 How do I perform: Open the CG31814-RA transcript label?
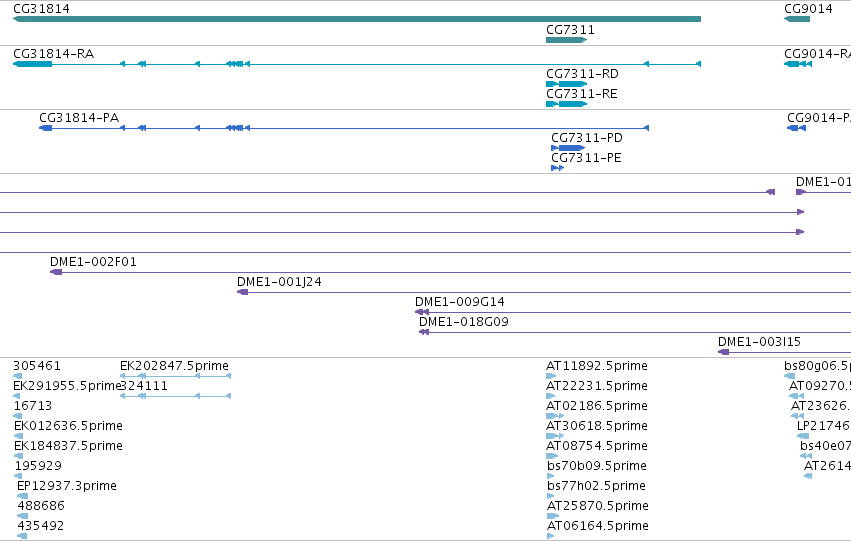point(53,54)
